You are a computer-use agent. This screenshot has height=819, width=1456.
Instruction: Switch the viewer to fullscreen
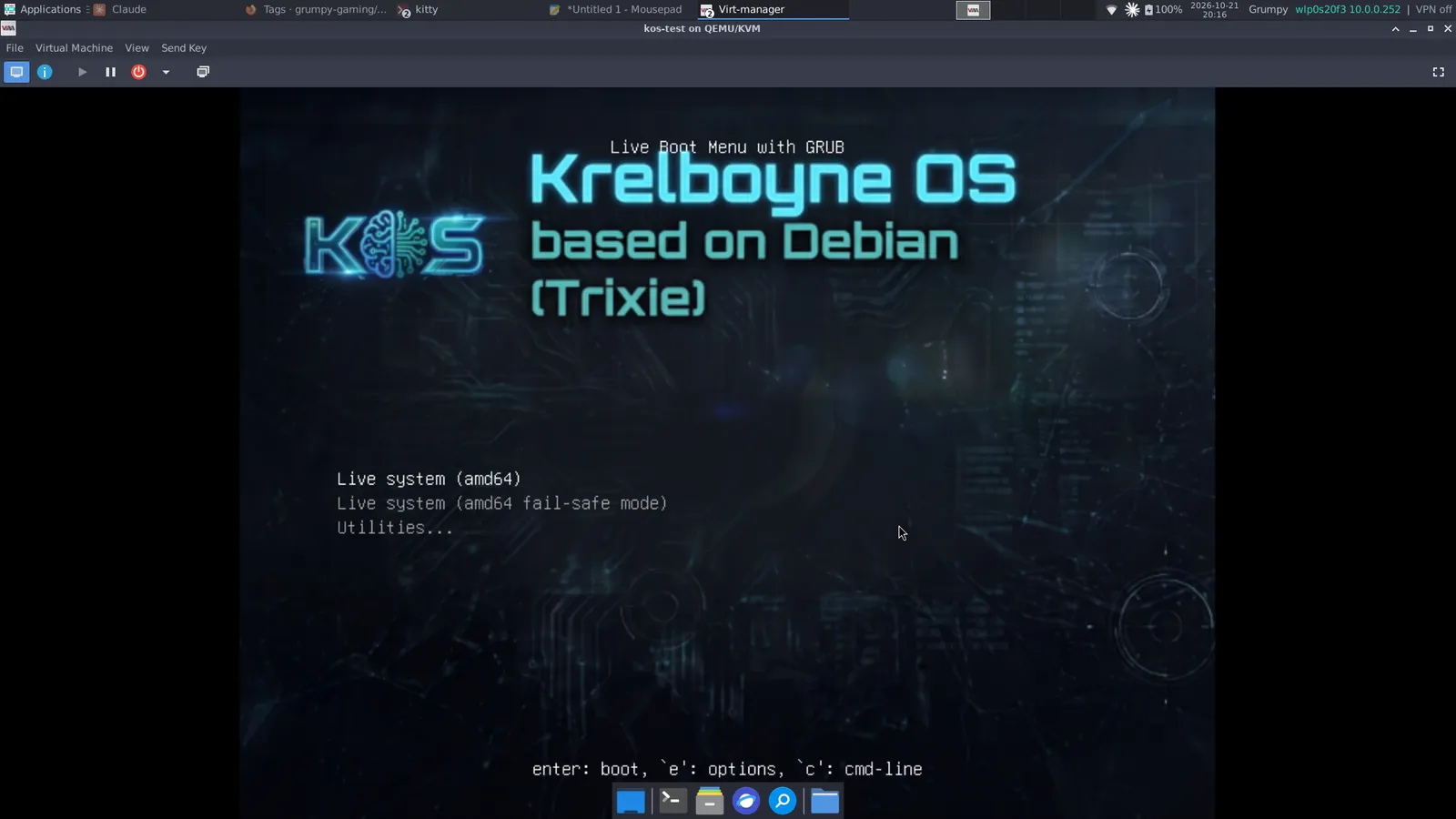pyautogui.click(x=1439, y=72)
